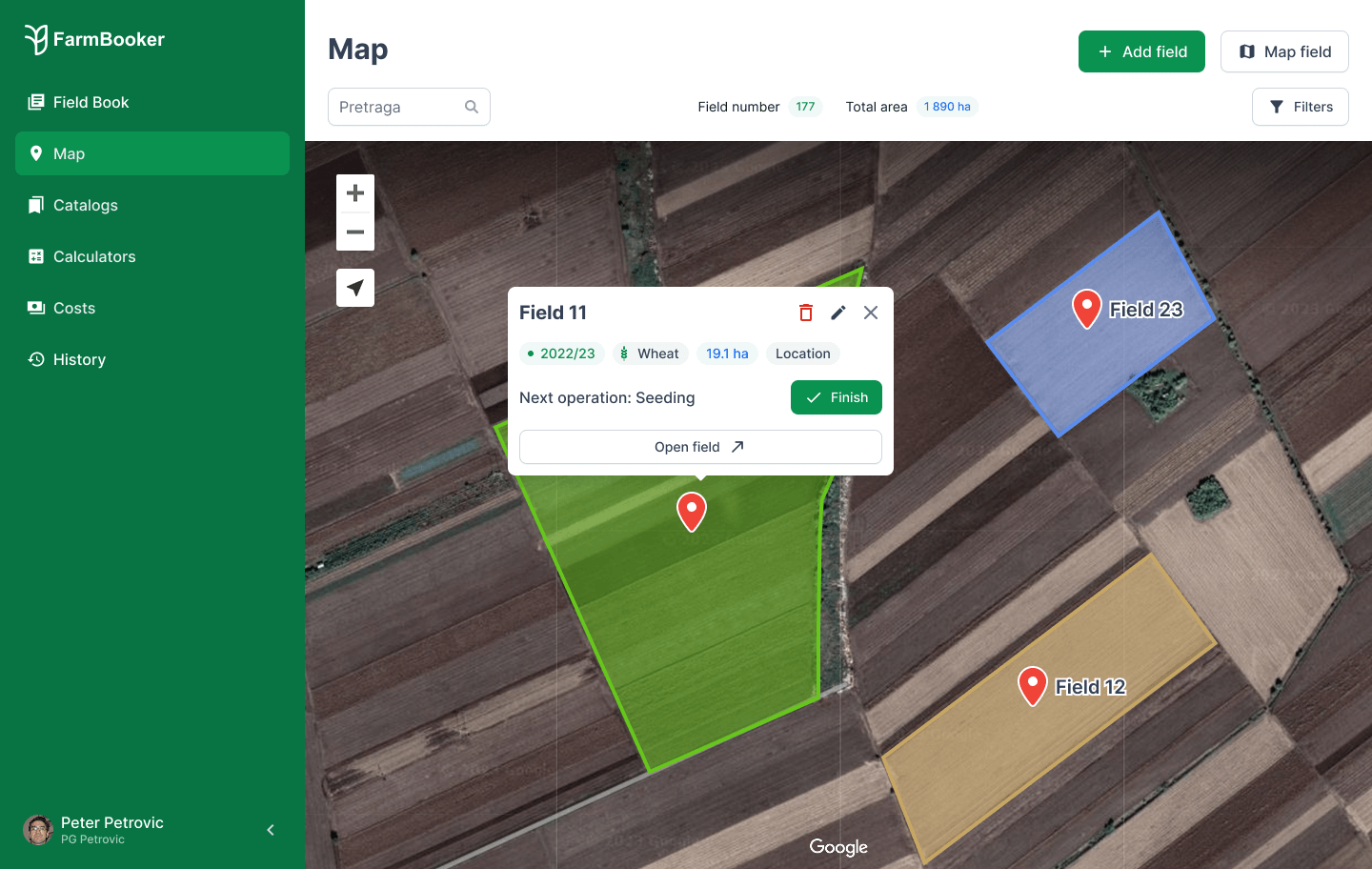Open Field Book in the sidebar
The height and width of the screenshot is (869, 1372).
point(91,102)
